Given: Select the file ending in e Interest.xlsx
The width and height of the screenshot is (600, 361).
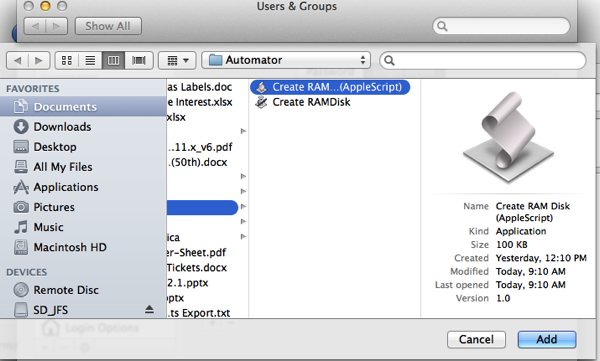Looking at the screenshot, I should (x=200, y=102).
